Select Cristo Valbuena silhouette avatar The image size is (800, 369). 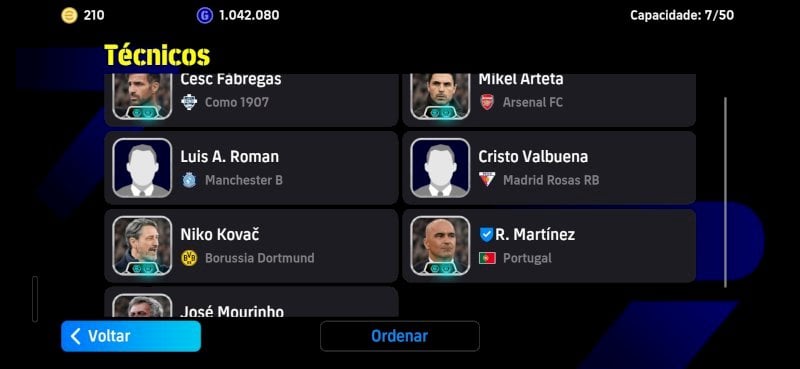(440, 168)
